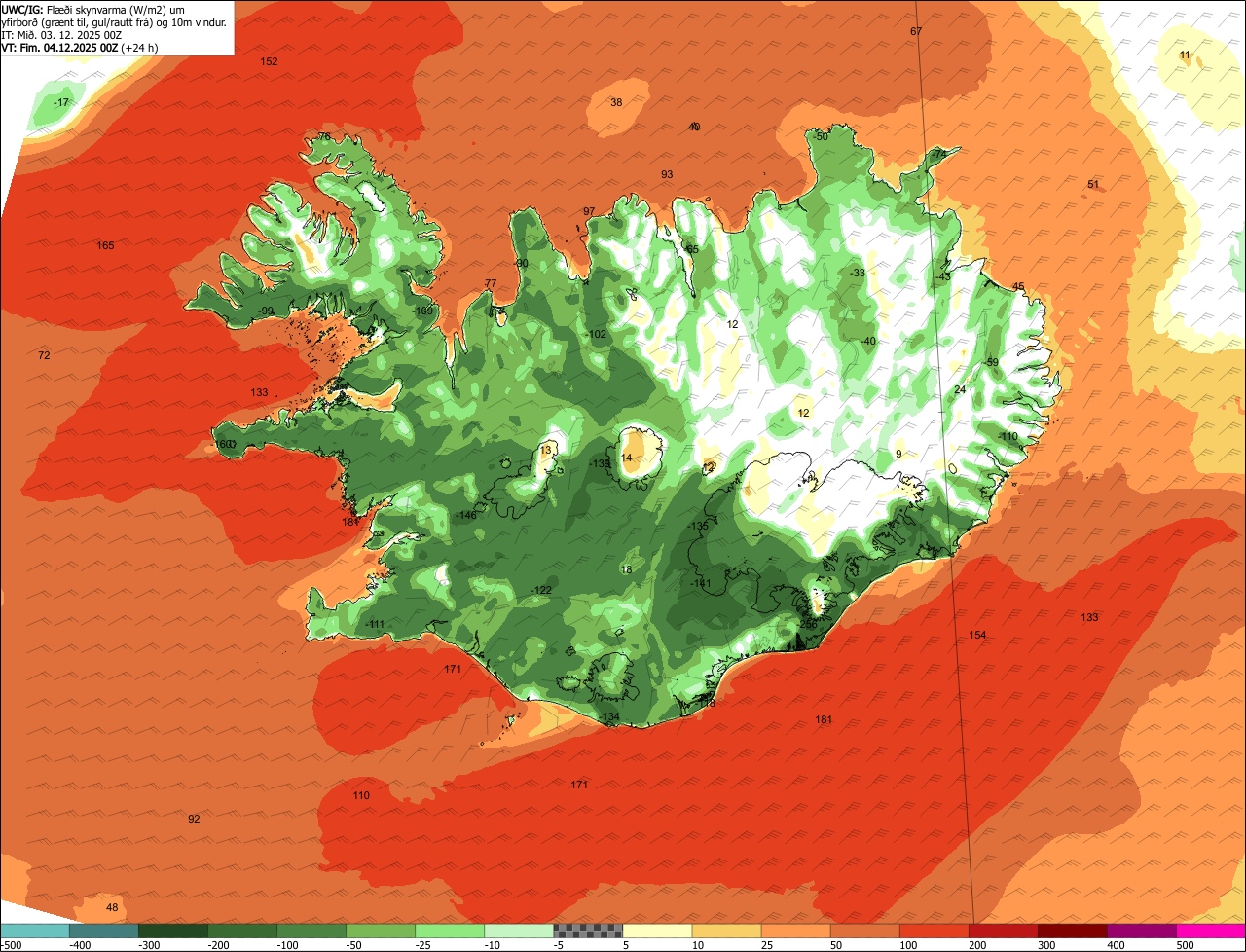Image resolution: width=1246 pixels, height=952 pixels.
Task: Click the map value 67
Action: (x=916, y=31)
